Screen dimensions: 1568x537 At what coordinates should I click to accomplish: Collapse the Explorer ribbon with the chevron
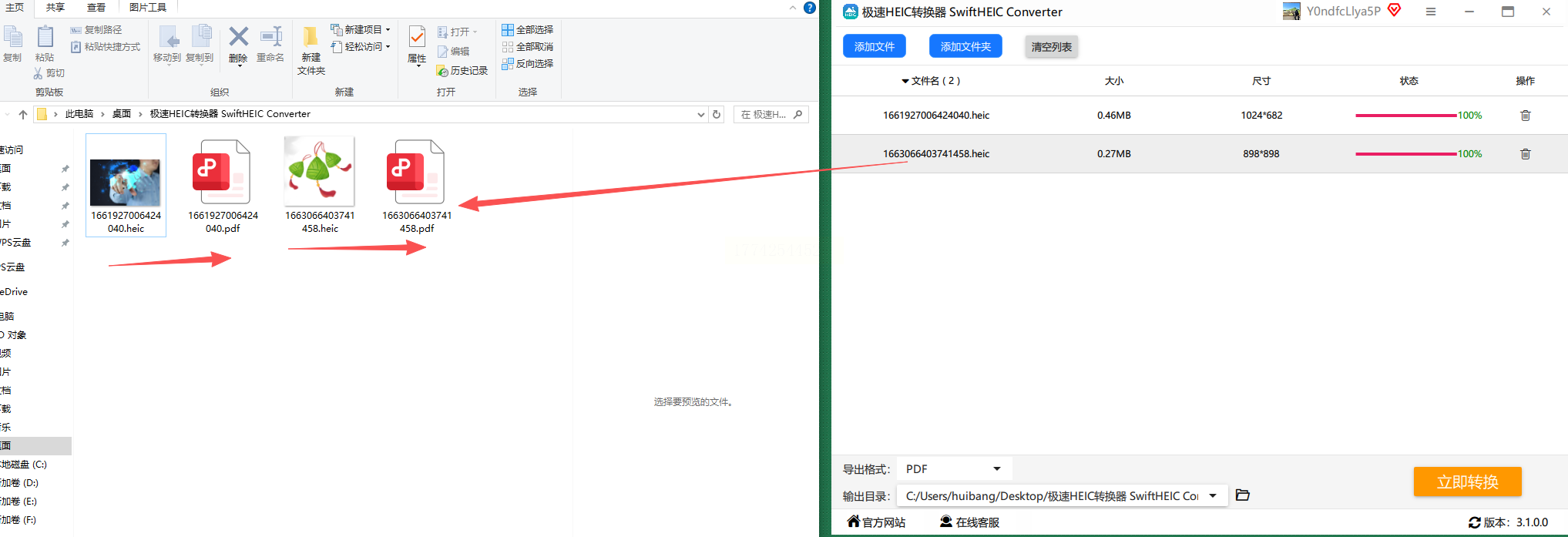click(793, 8)
